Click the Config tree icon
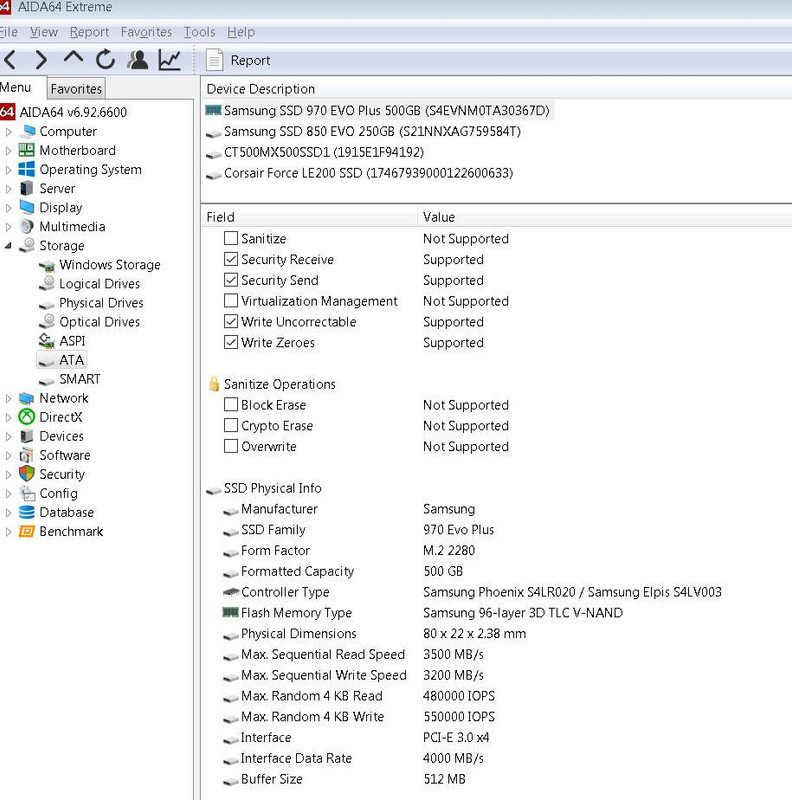 [27, 493]
